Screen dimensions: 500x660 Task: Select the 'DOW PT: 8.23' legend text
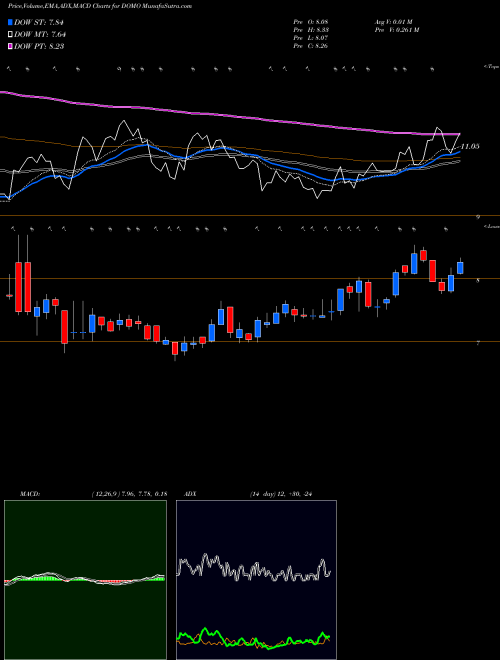[39, 46]
